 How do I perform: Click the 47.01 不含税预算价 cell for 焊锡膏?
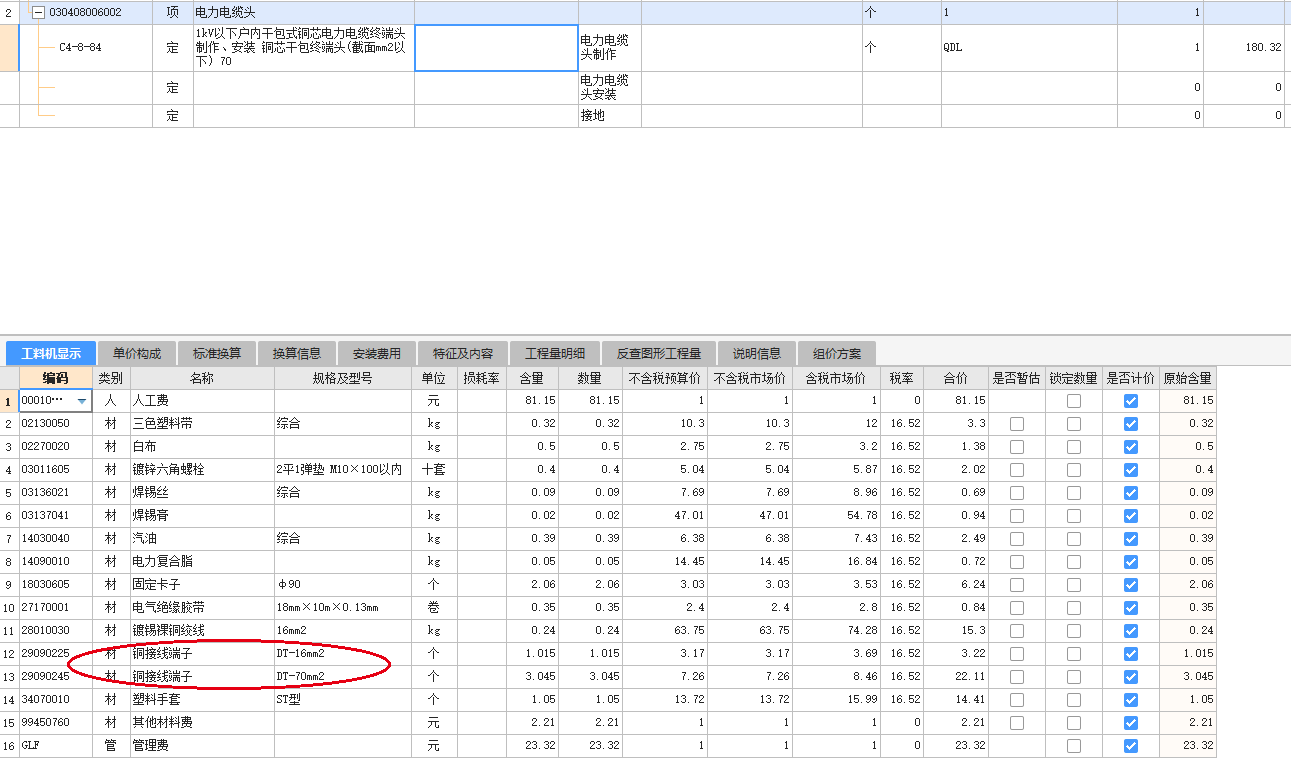coord(667,515)
